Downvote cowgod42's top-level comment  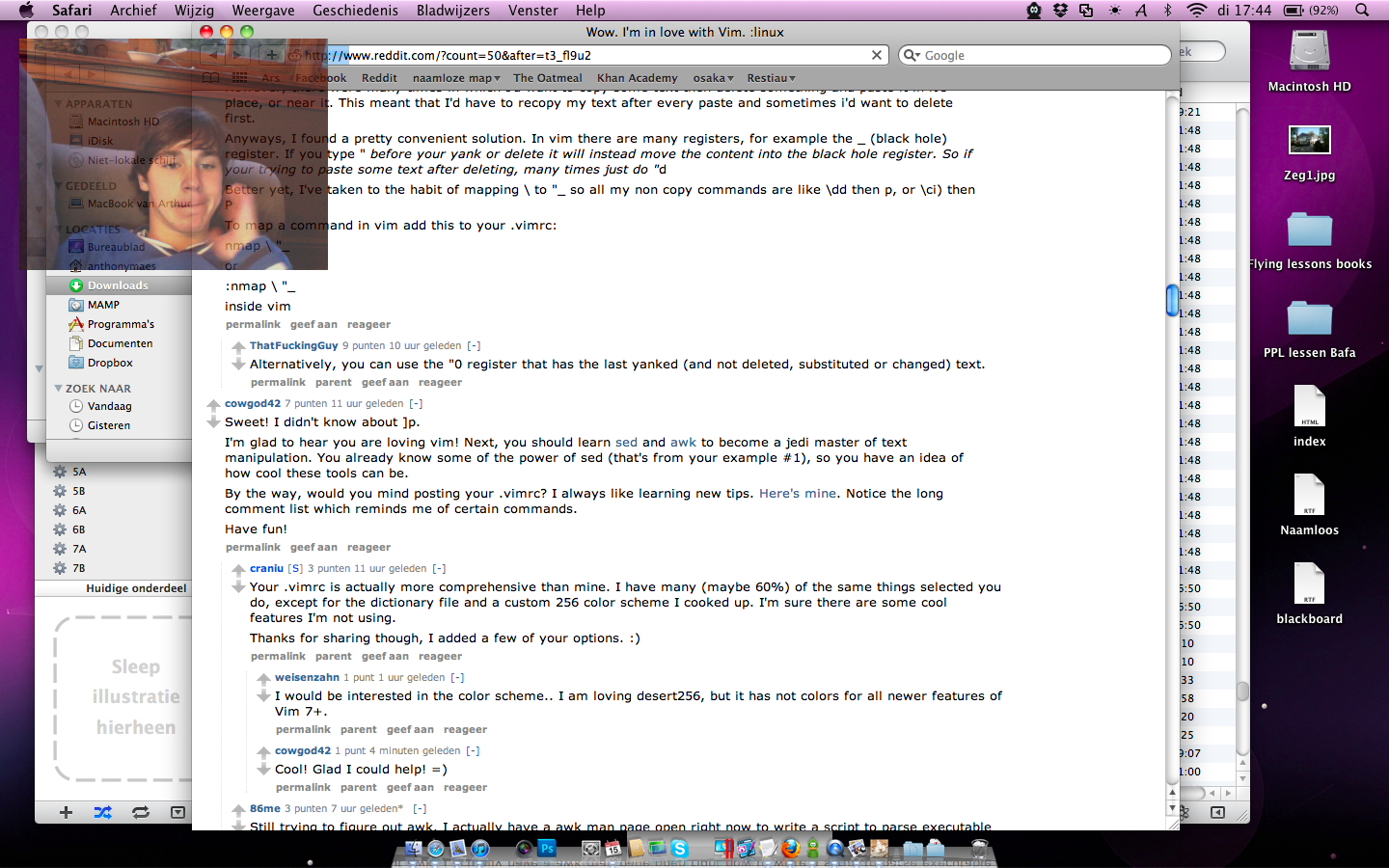213,422
